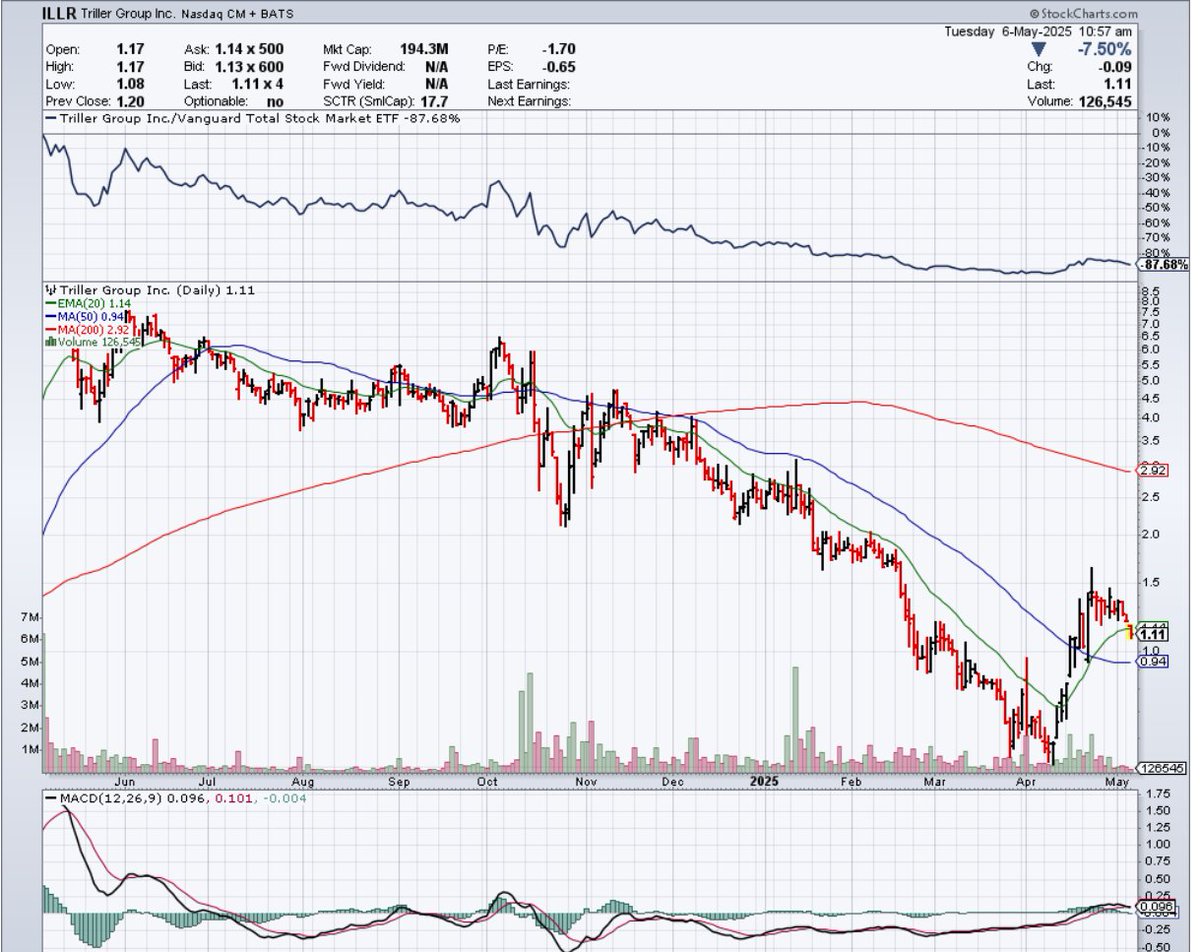This screenshot has width=1200, height=952.
Task: Click the Fwd Dividend N/A value
Action: click(x=437, y=67)
